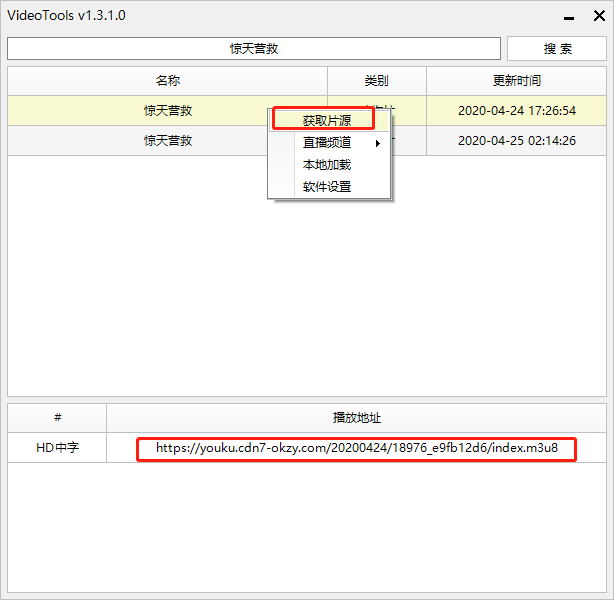Click timestamp 2020-04-25 02:14:26
Viewport: 614px width, 600px height.
tap(517, 141)
